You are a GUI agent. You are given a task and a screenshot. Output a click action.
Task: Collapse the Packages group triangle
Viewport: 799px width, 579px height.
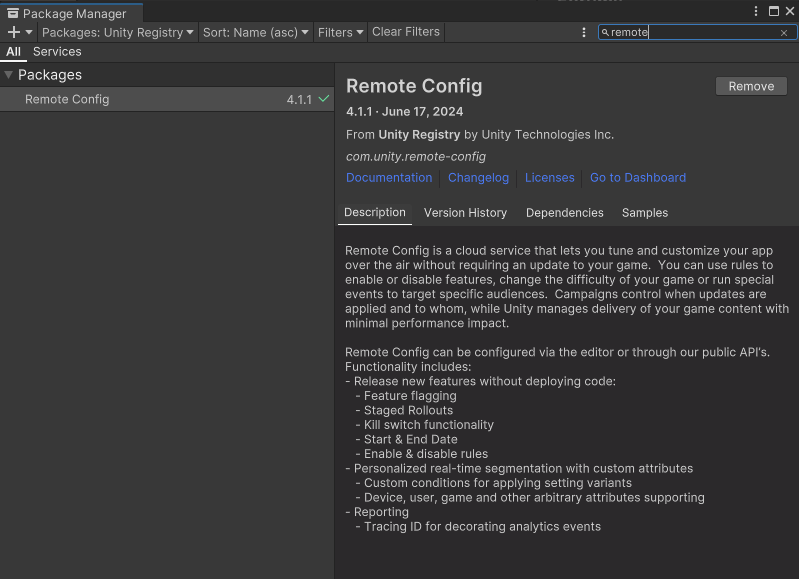tap(8, 74)
